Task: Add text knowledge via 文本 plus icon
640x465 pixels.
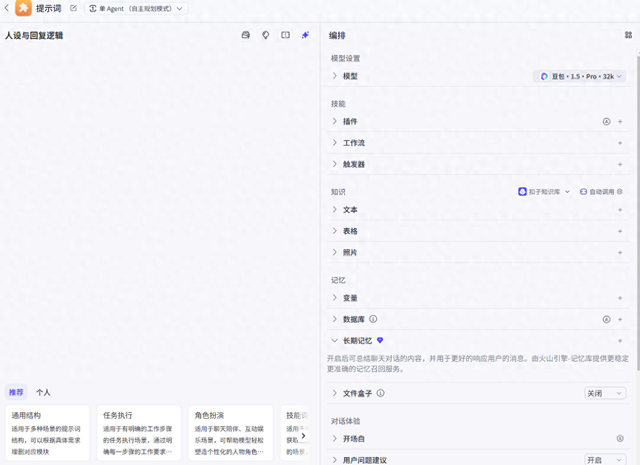Action: click(620, 210)
